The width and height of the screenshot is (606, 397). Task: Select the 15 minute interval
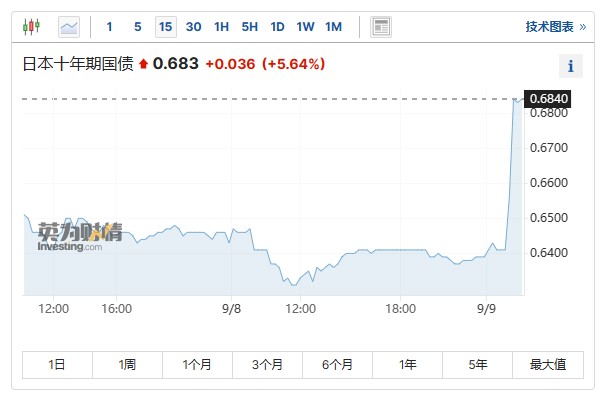pos(166,27)
